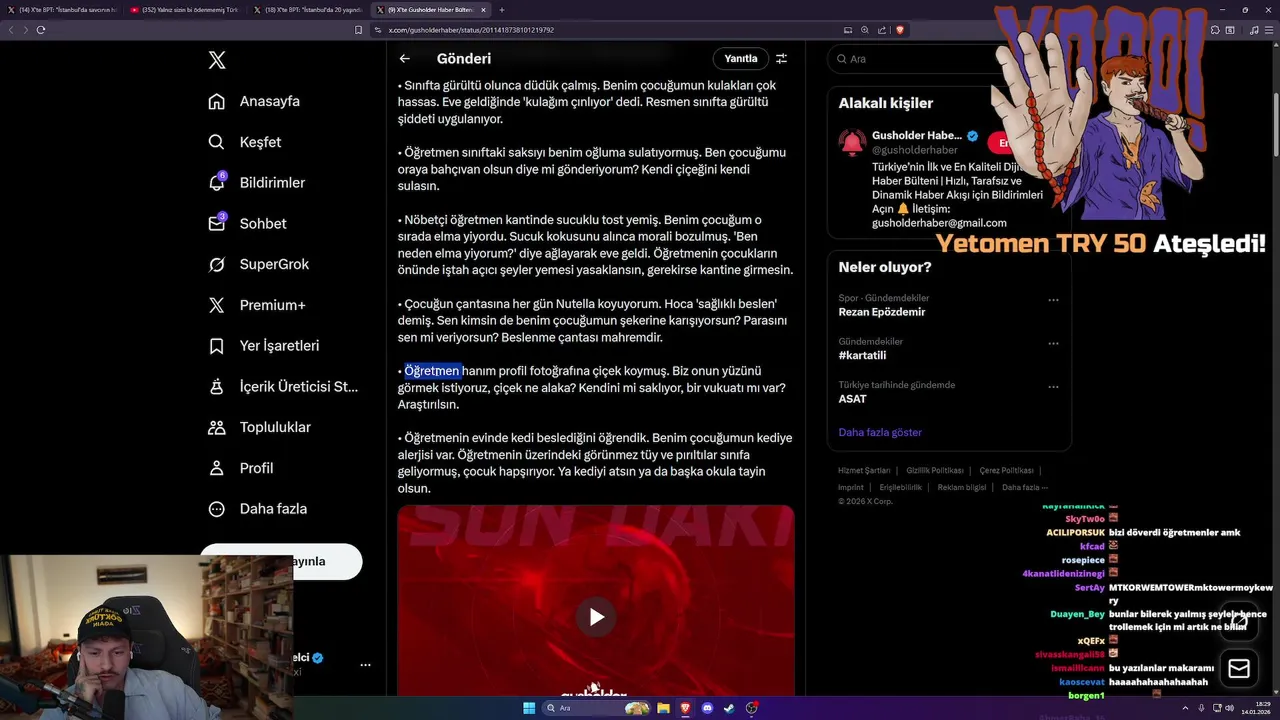The width and height of the screenshot is (1280, 720).
Task: Open Daha fazla circle icon
Action: click(x=217, y=509)
